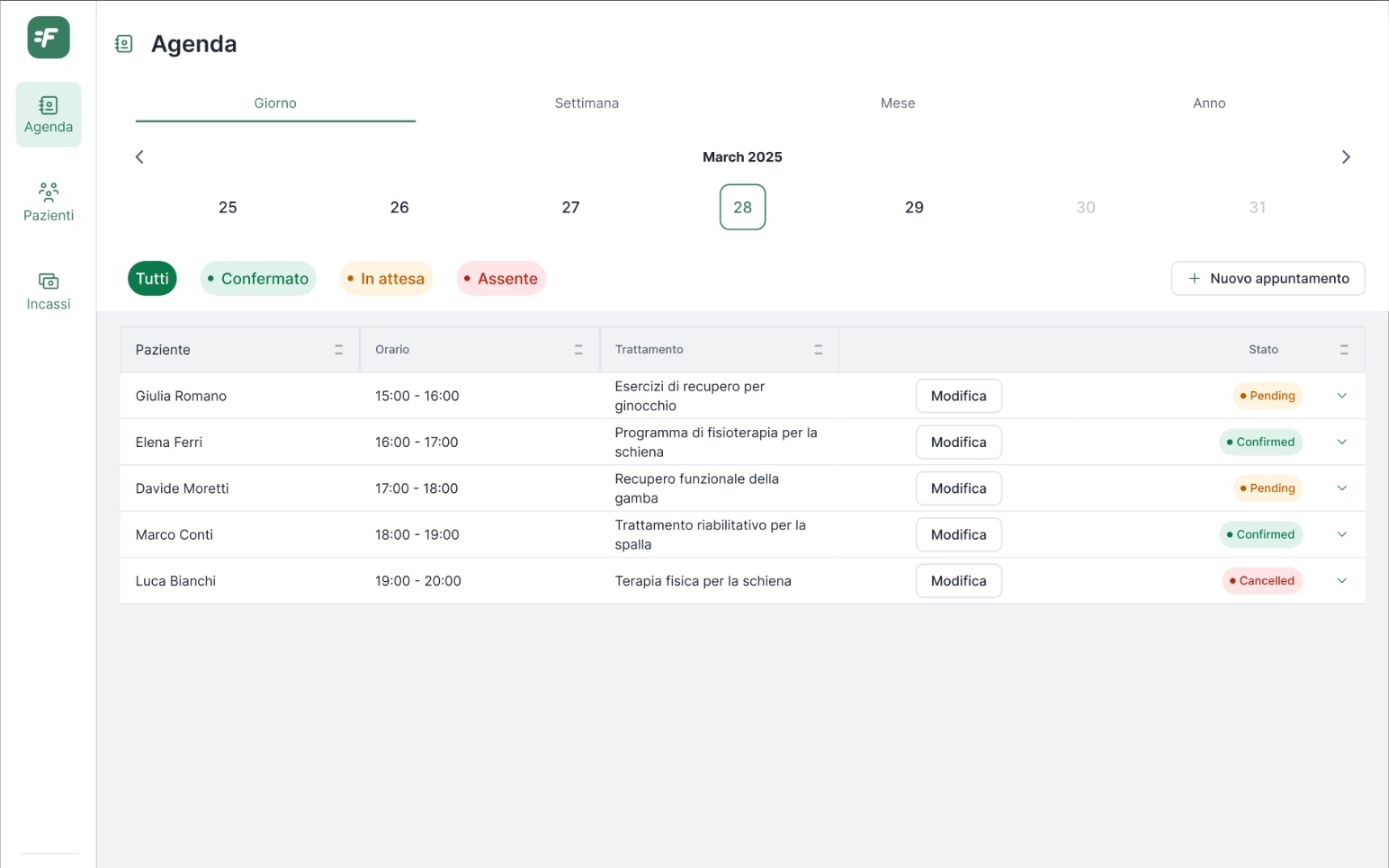This screenshot has width=1389, height=868.
Task: Switch to Settimana view tab
Action: tap(587, 103)
